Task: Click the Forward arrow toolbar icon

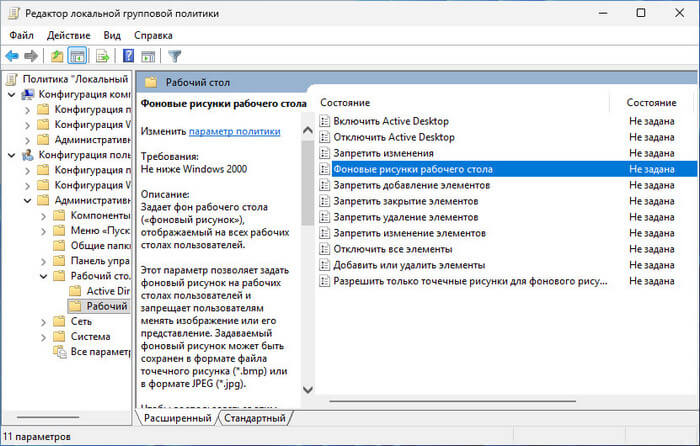Action: (31, 56)
